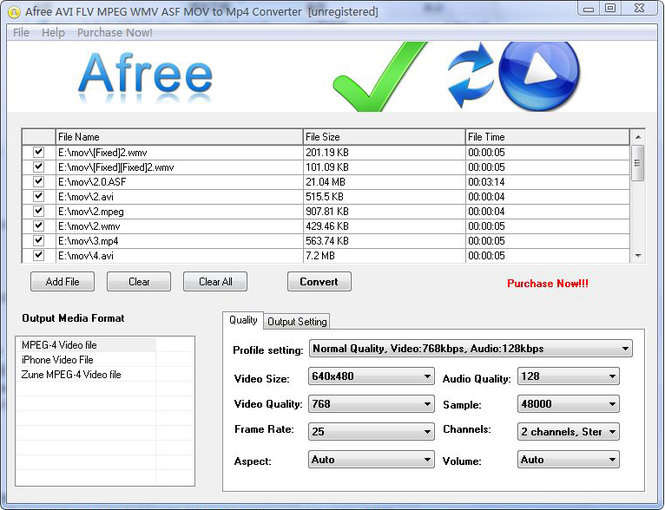Open the Profile setting dropdown
Viewport: 665px width, 510px height.
tap(471, 348)
